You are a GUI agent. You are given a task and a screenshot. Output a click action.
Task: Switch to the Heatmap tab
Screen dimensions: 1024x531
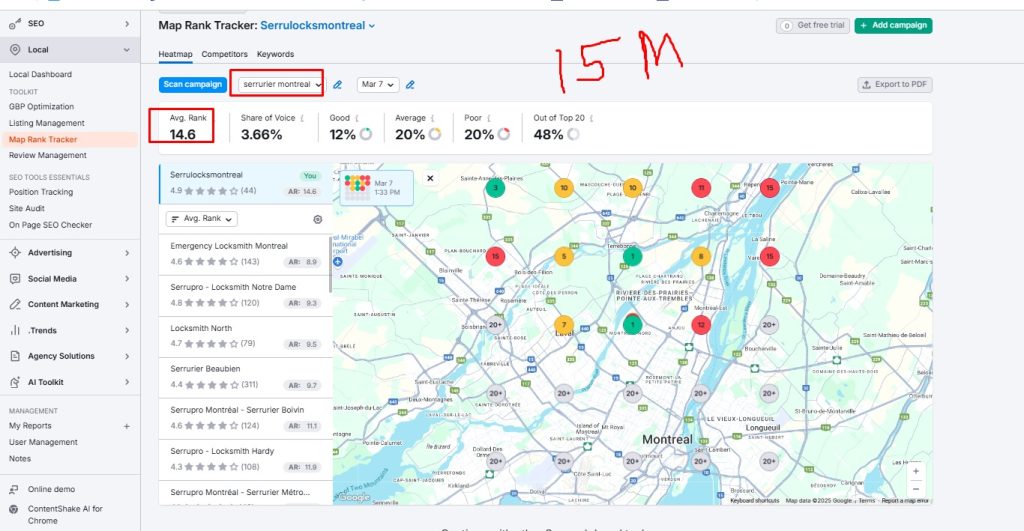(x=176, y=54)
